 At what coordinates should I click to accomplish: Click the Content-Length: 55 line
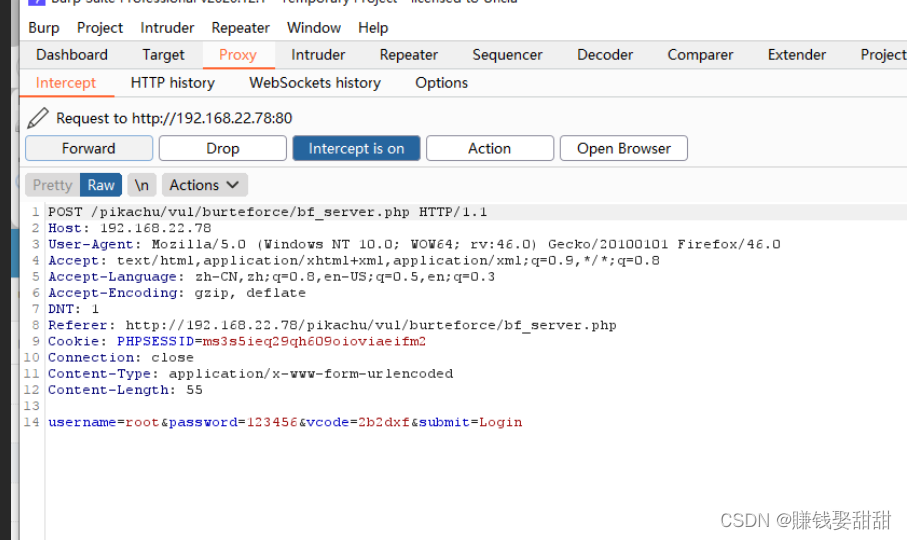click(x=125, y=390)
